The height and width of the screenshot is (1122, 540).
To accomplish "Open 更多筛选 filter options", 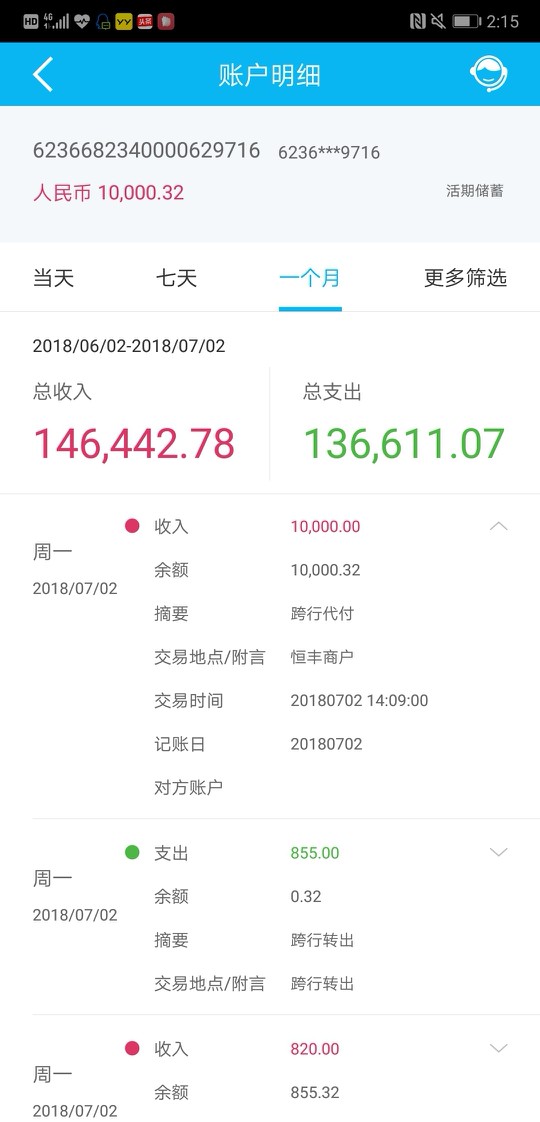I will (466, 278).
